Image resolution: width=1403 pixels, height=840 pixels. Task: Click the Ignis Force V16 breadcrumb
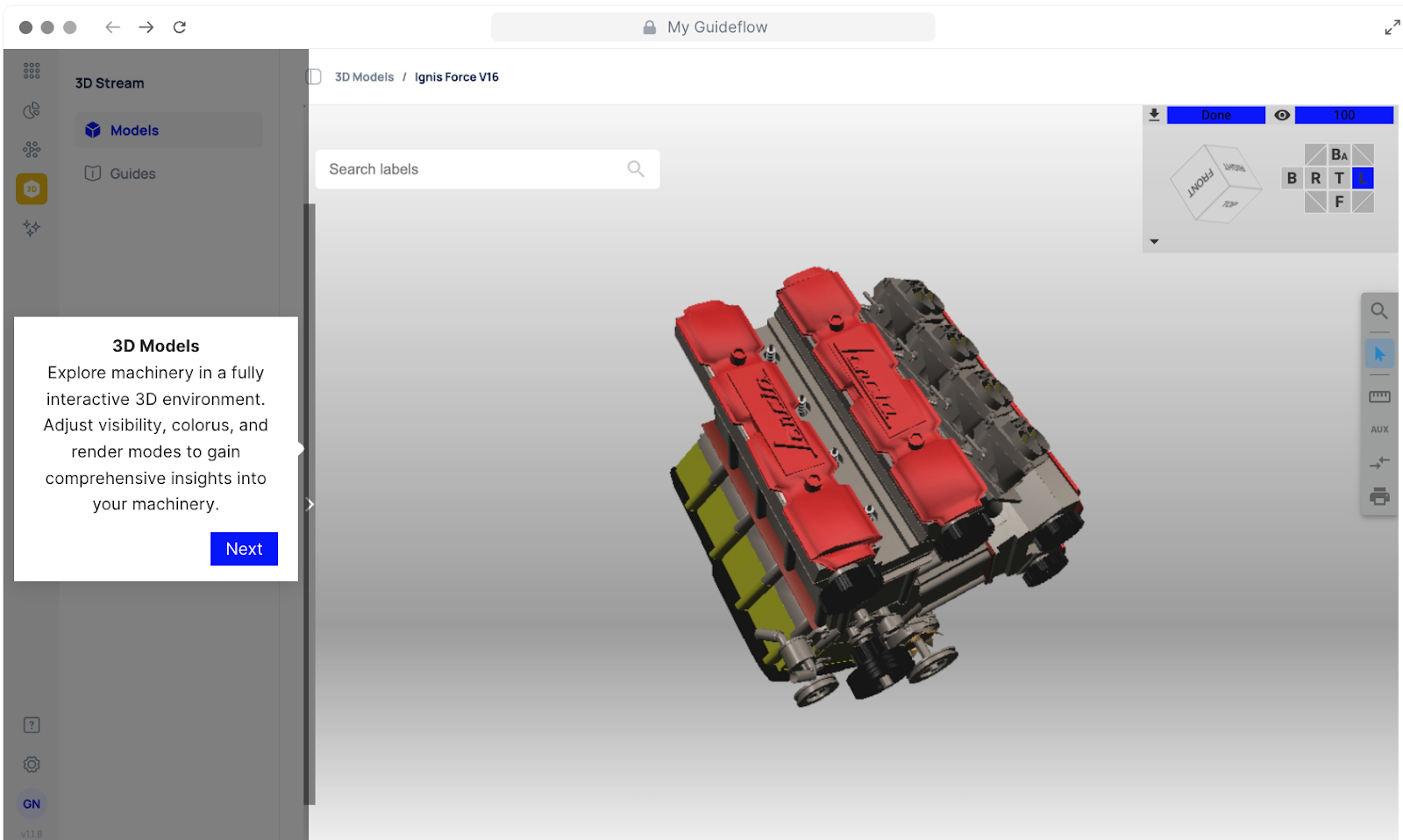coord(457,77)
